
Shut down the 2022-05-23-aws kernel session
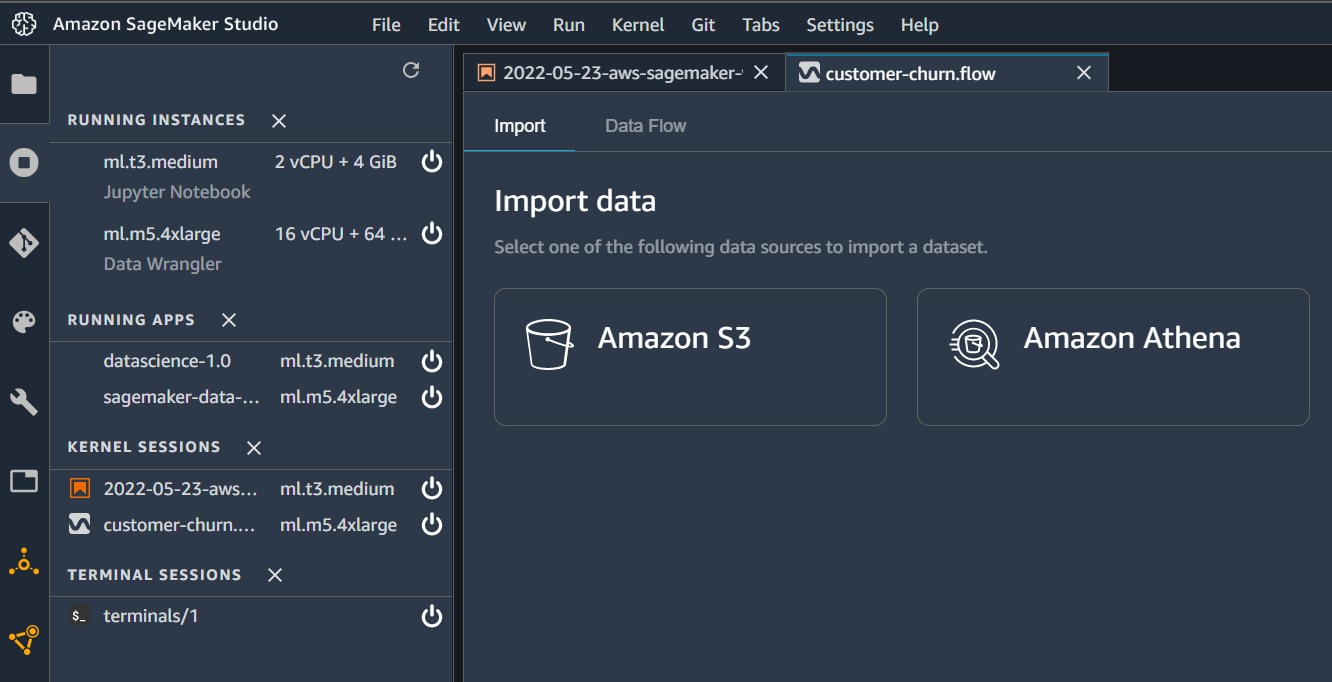click(x=432, y=489)
